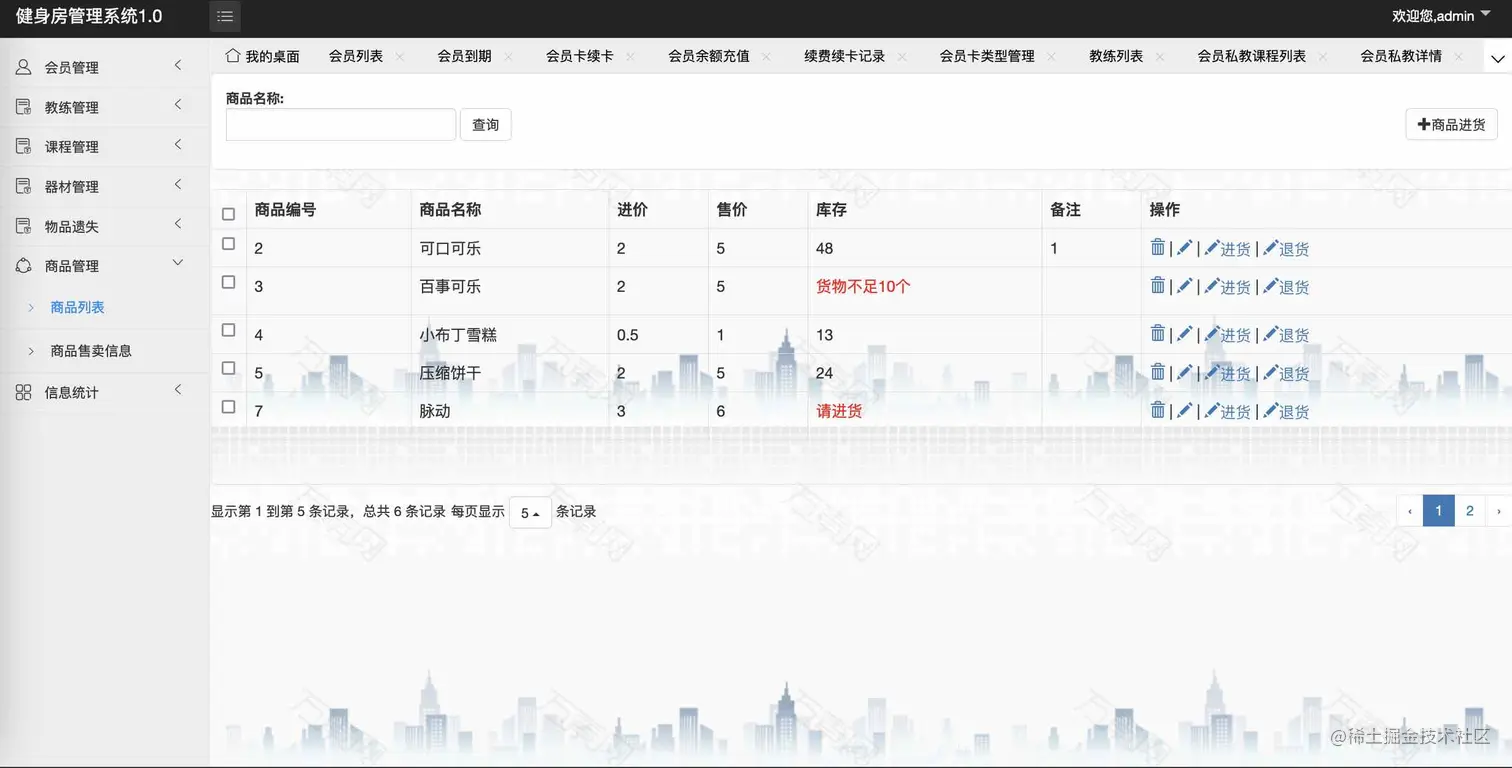The image size is (1512, 768).
Task: Close the 会员私教详情 tab with its x
Action: click(x=1459, y=57)
